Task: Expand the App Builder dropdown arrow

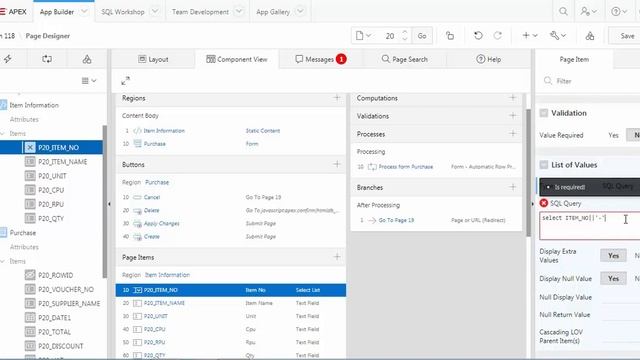Action: click(84, 11)
